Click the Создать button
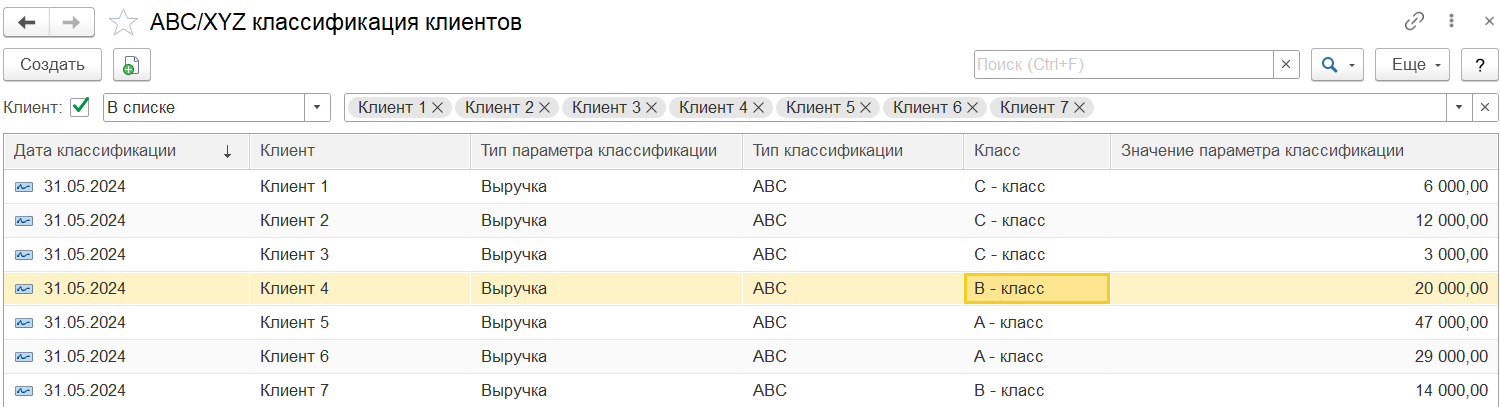 [52, 65]
